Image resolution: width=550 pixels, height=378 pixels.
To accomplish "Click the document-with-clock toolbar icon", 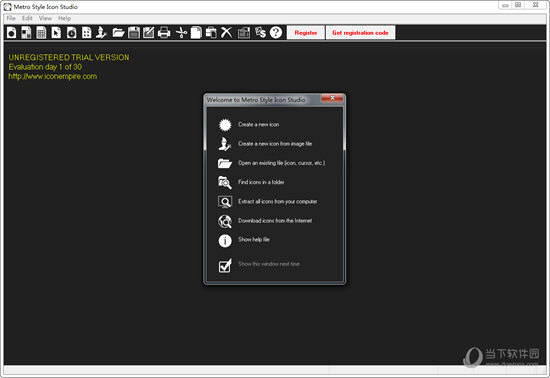I will tap(72, 33).
